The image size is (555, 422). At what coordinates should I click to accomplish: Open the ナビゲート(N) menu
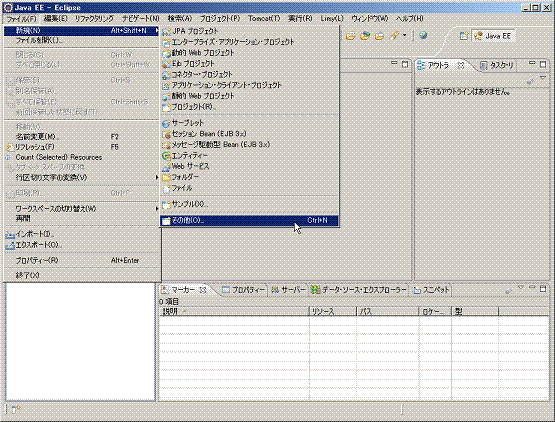coord(141,19)
